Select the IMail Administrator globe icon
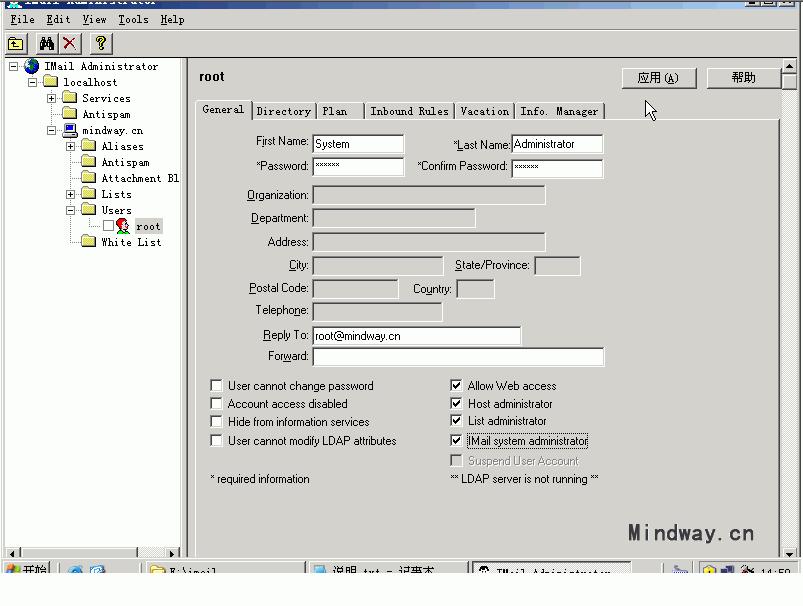The image size is (803, 606). coord(32,66)
